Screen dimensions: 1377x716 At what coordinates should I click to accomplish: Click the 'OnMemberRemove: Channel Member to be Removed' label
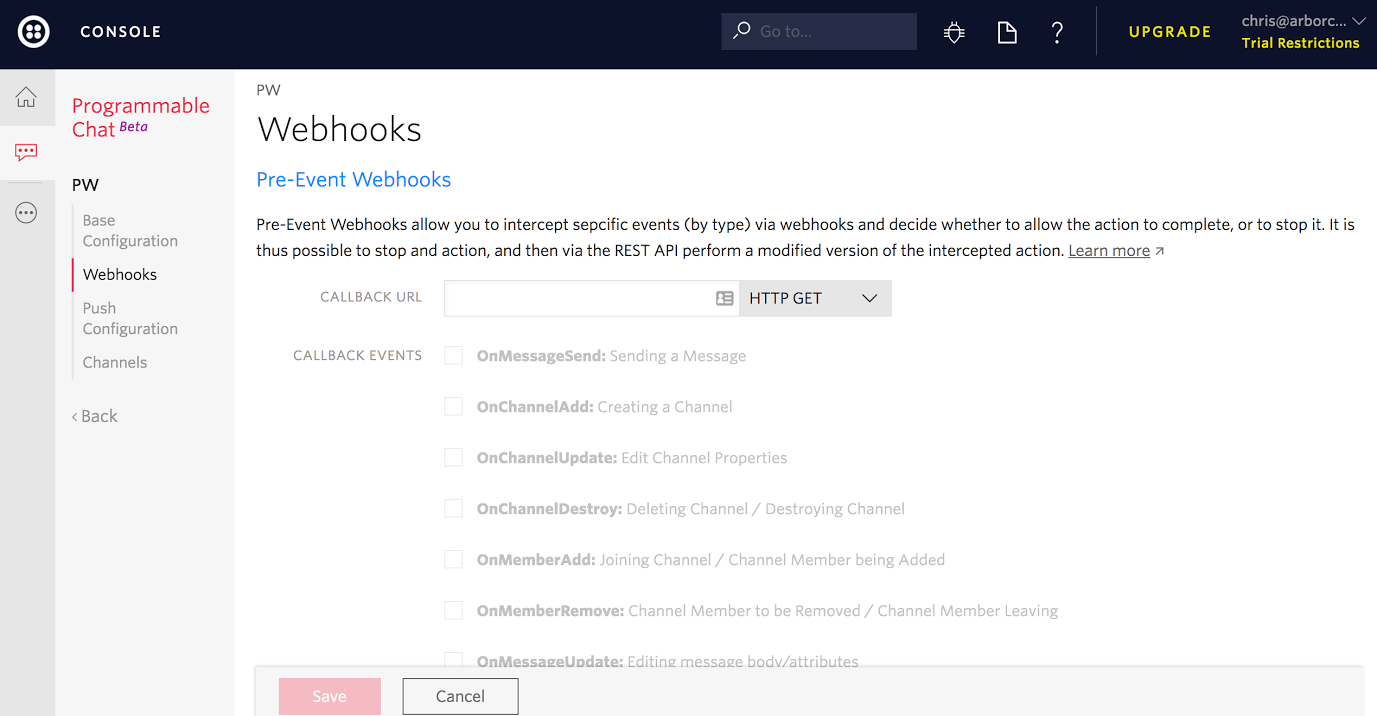pos(767,611)
